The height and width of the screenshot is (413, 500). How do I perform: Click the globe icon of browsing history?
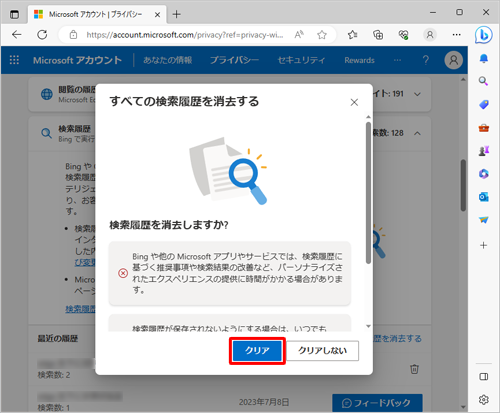click(47, 94)
